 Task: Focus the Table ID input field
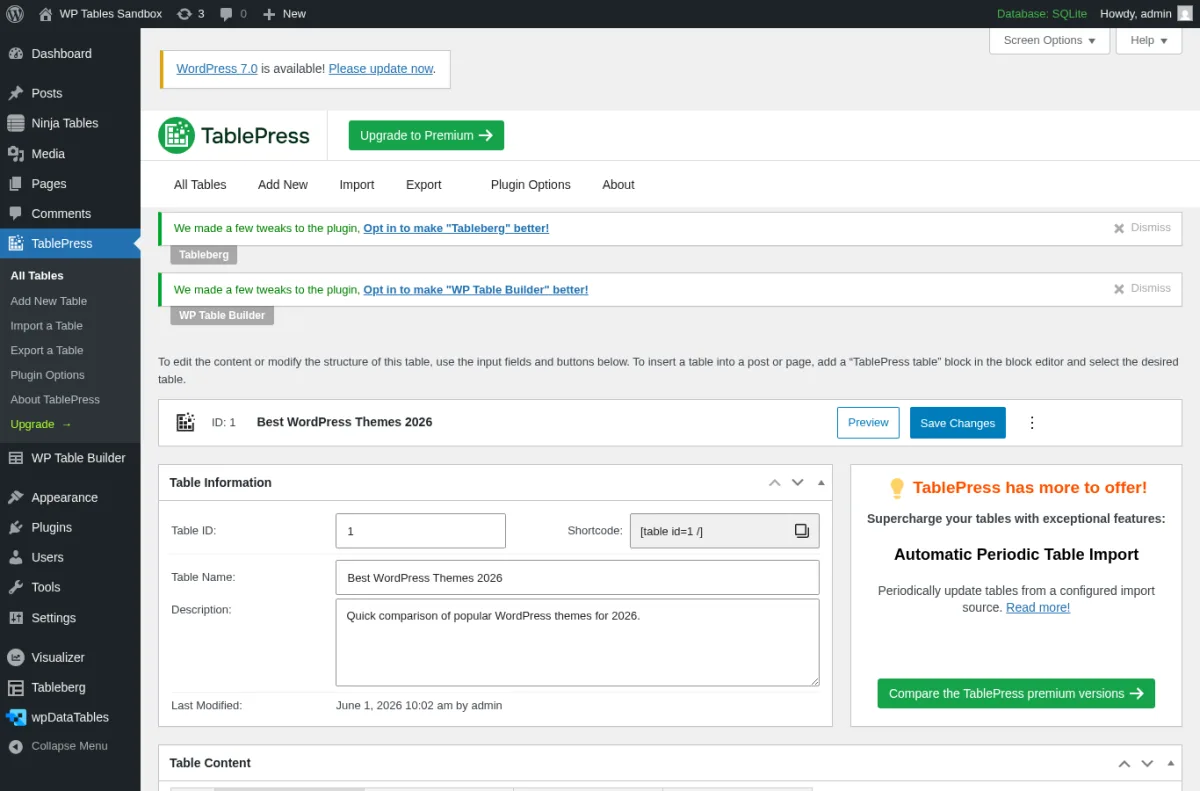pyautogui.click(x=421, y=531)
